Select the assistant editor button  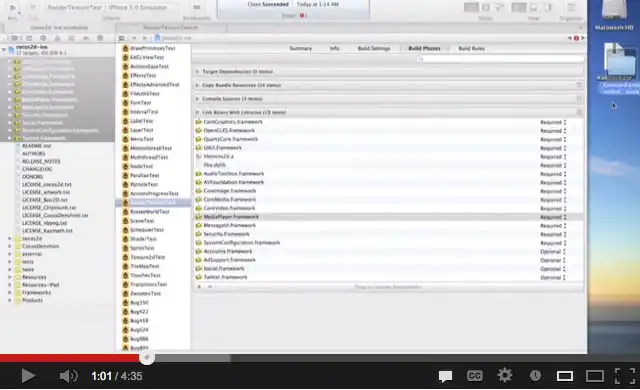pyautogui.click(x=486, y=7)
